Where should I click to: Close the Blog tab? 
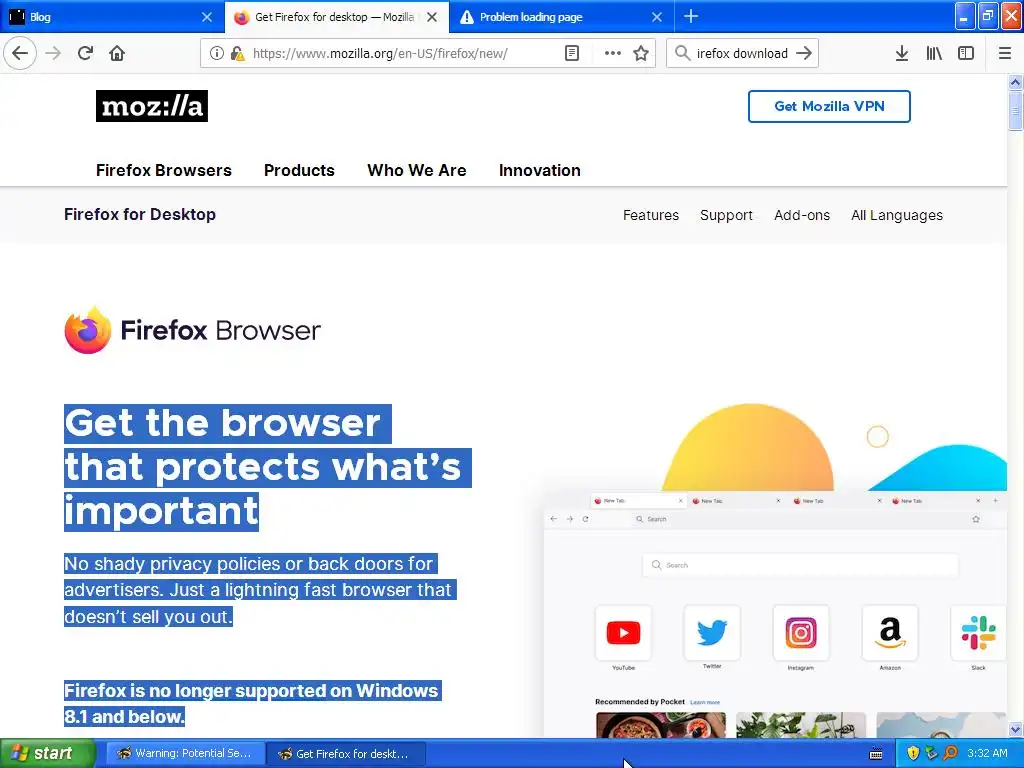coord(207,17)
